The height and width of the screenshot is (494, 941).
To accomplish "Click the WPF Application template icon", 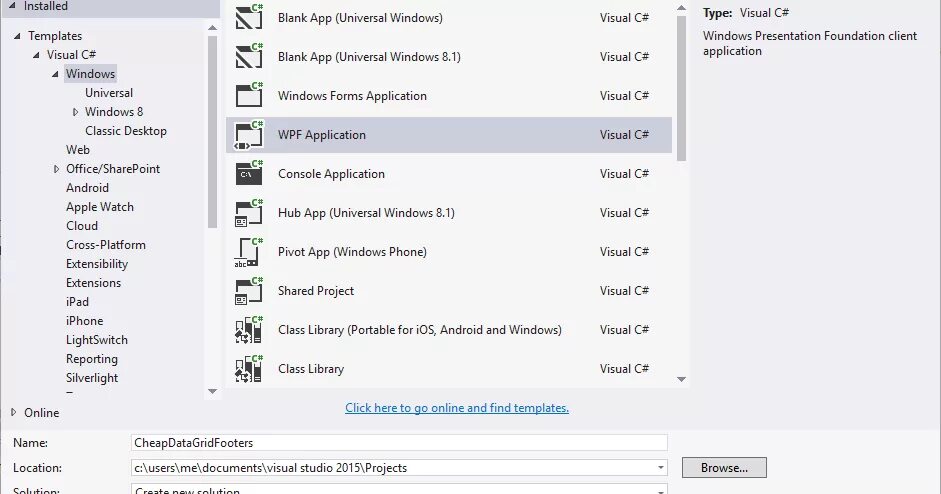I will click(x=249, y=134).
